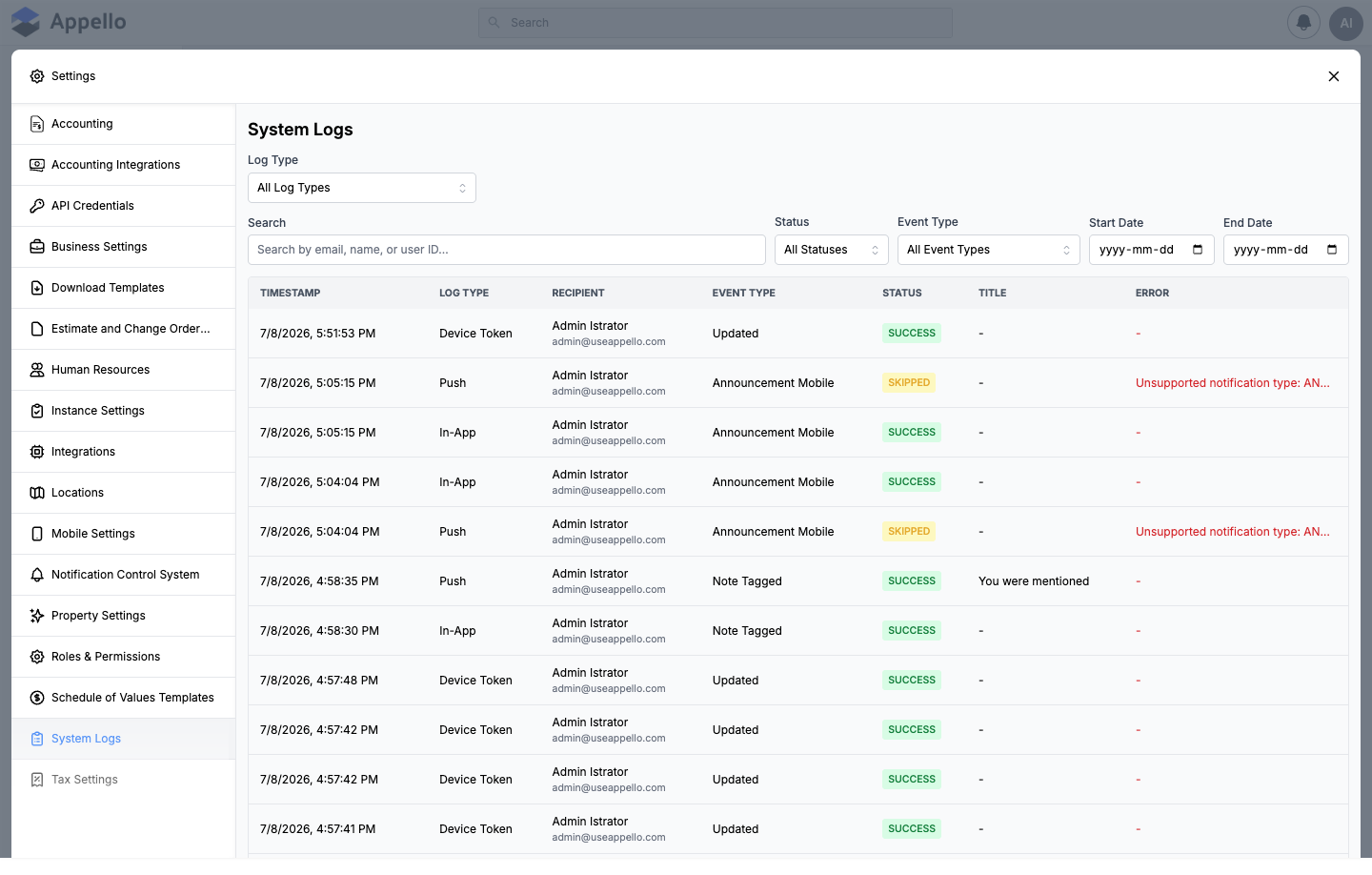
Task: Click the 'You were mentioned' title cell
Action: [x=1034, y=581]
